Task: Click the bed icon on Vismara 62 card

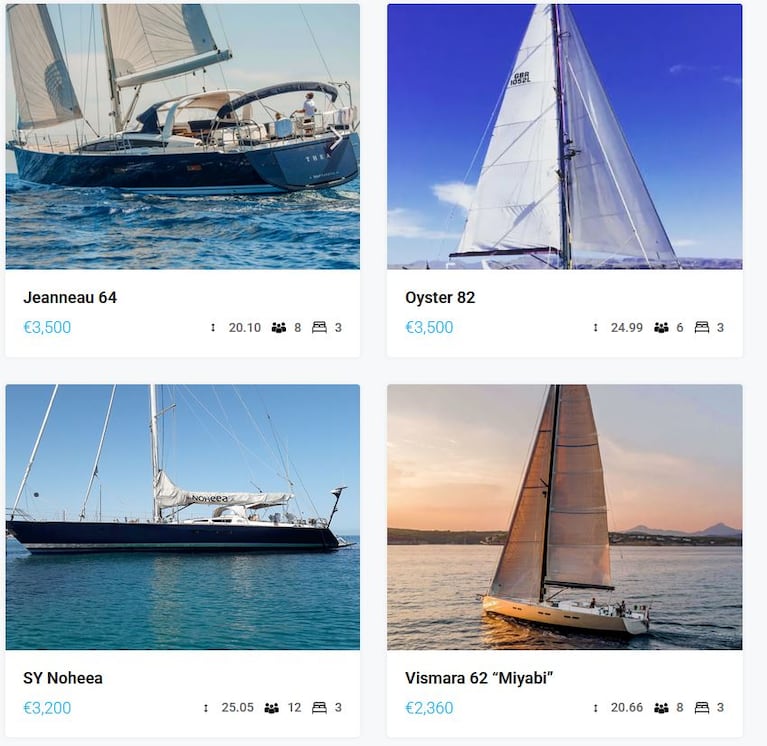Action: coord(702,707)
